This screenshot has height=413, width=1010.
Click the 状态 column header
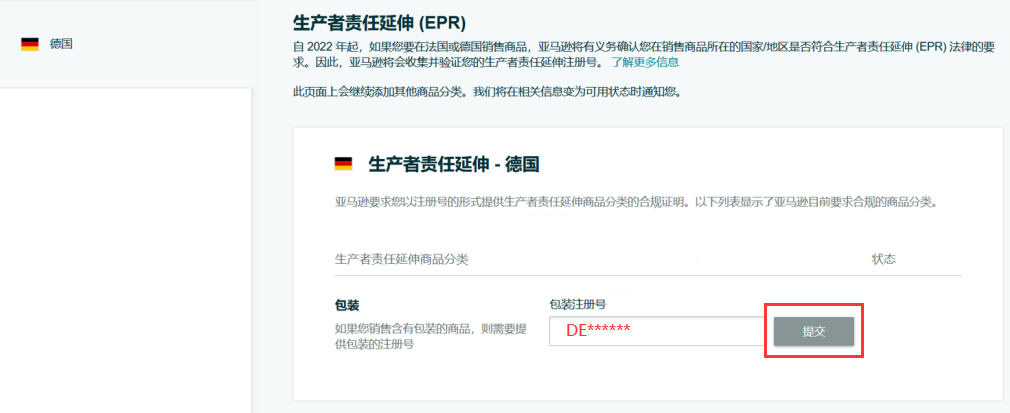[884, 260]
